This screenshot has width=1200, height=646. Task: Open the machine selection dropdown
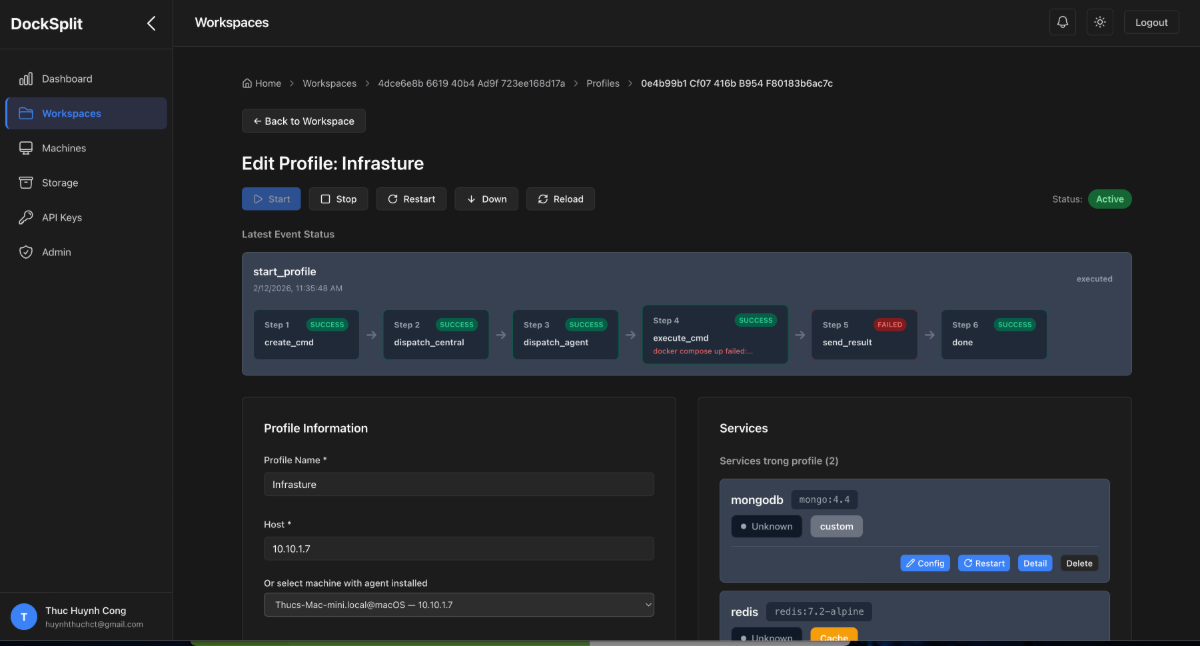pyautogui.click(x=458, y=604)
